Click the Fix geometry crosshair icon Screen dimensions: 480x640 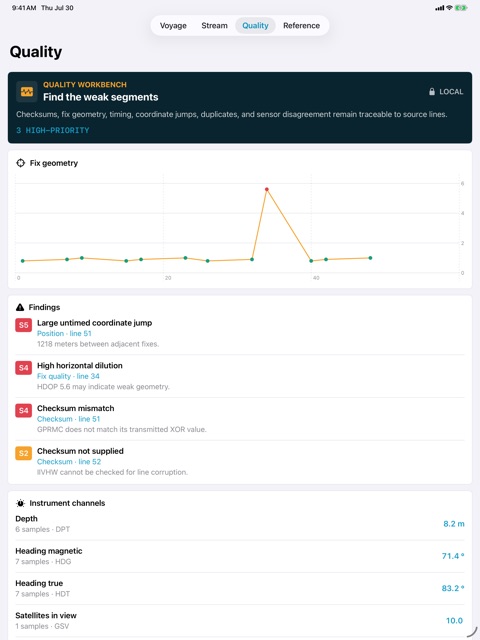coord(20,163)
